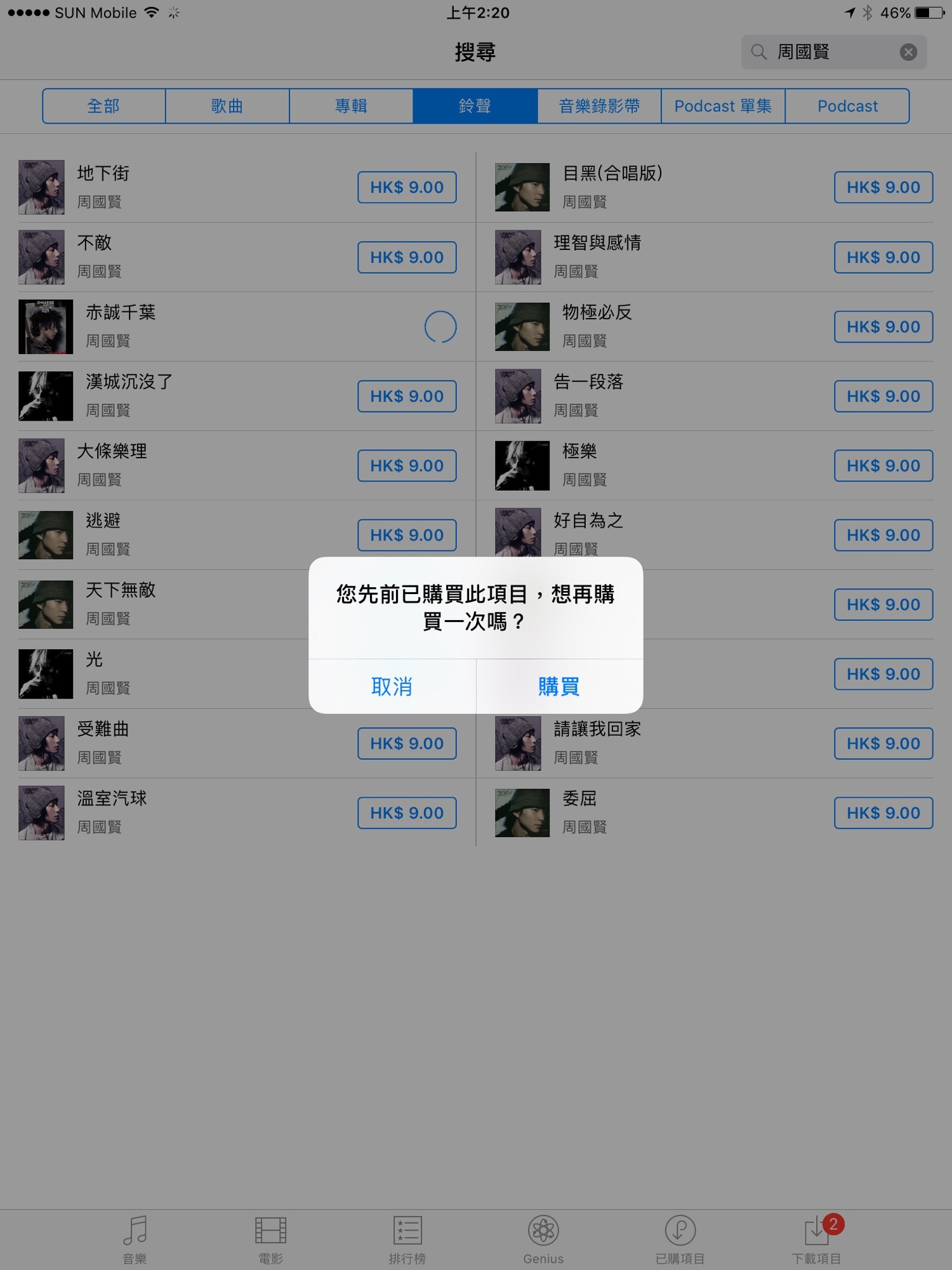This screenshot has height=1270, width=952.
Task: Confirm repurchase with 購買 button
Action: pos(560,686)
